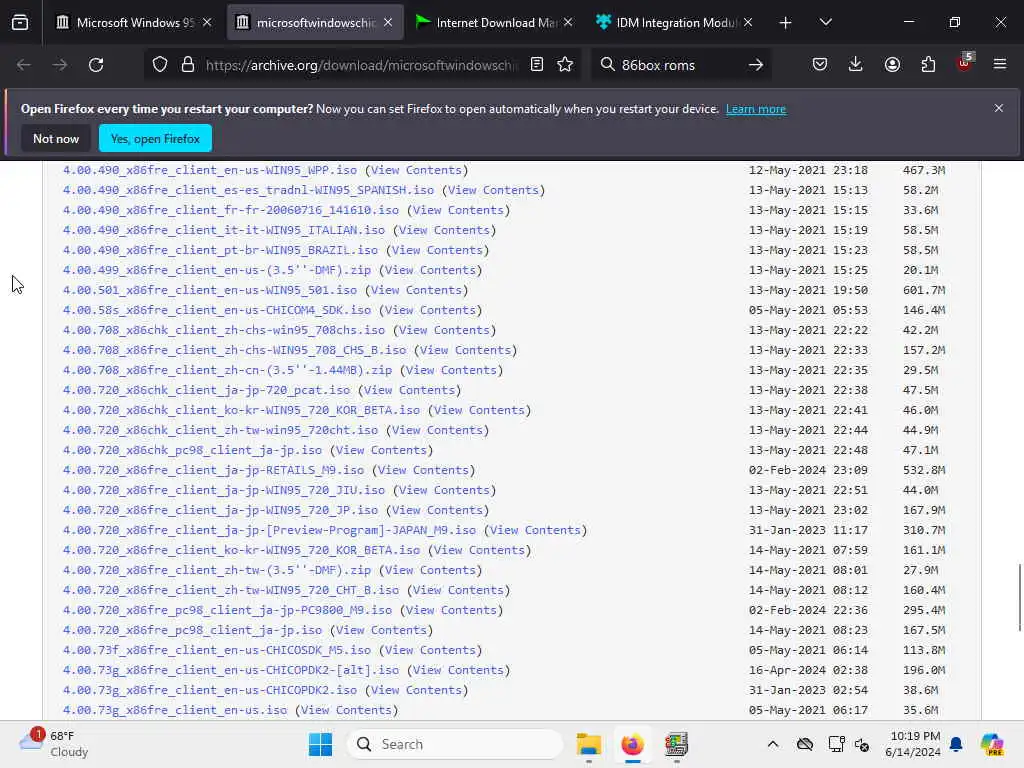Download zh-cn (3.5''-1.44MB).zip
The image size is (1024, 768).
[227, 370]
